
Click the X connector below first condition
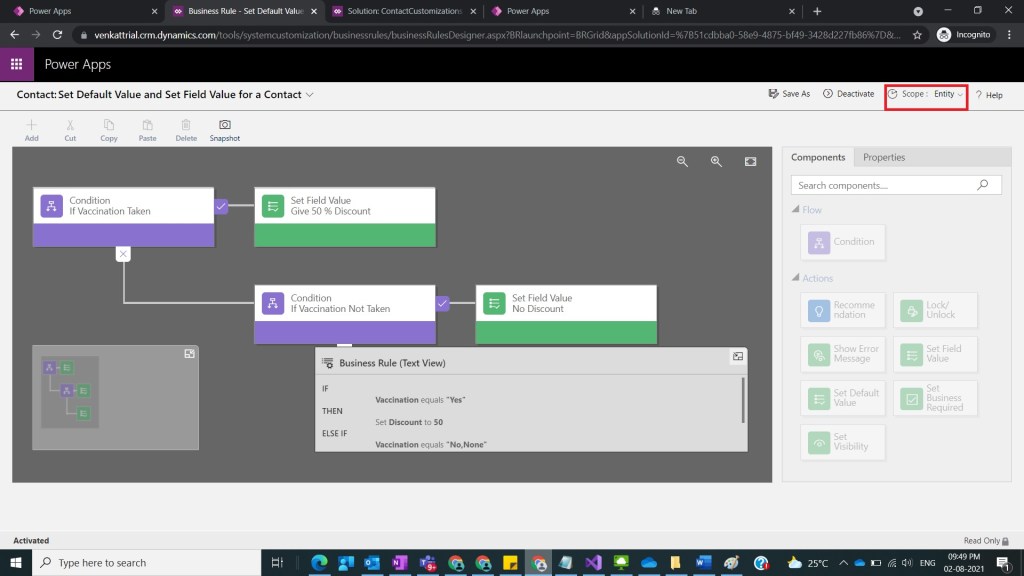[x=123, y=254]
